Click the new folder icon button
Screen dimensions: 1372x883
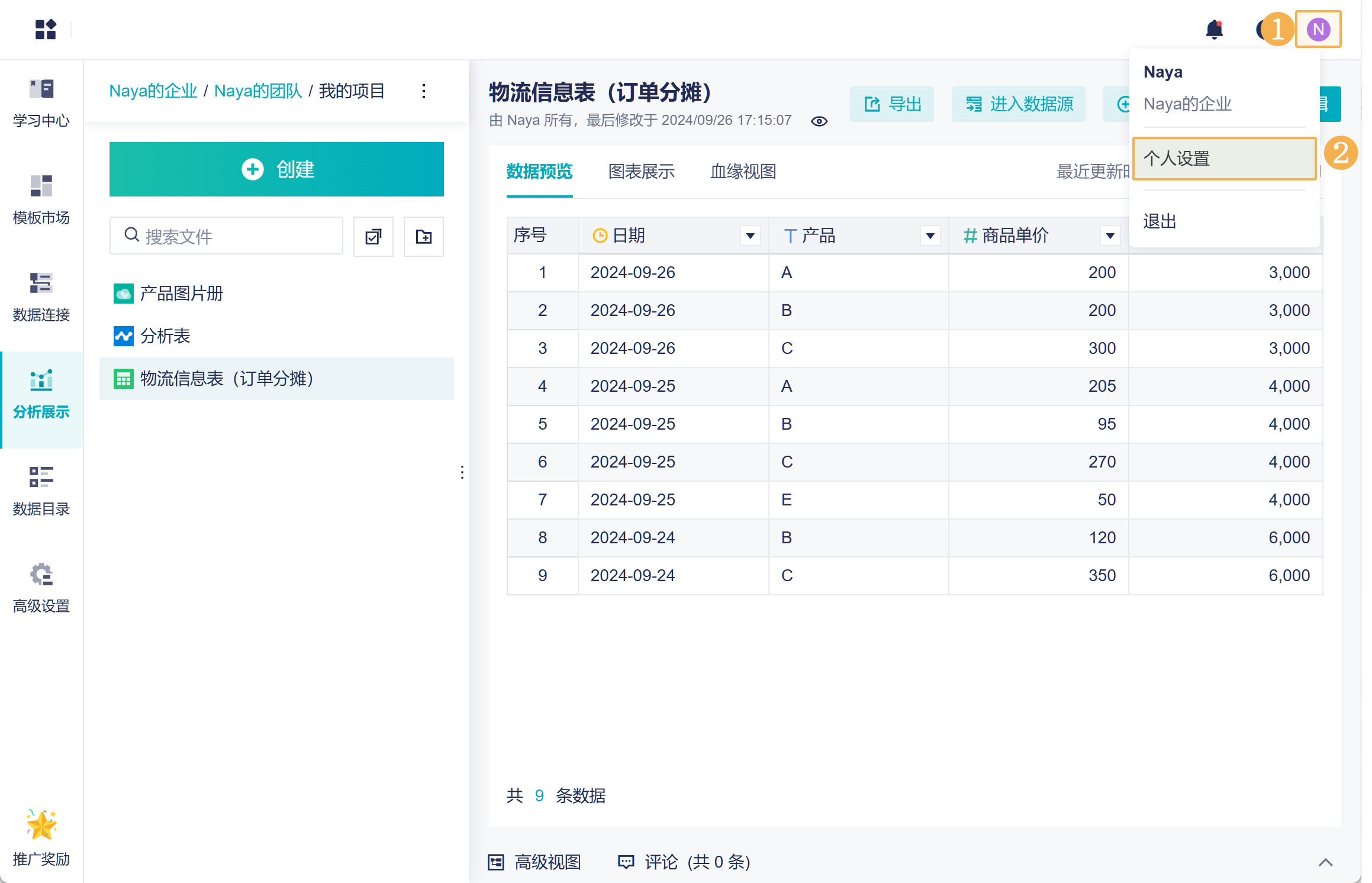[423, 237]
